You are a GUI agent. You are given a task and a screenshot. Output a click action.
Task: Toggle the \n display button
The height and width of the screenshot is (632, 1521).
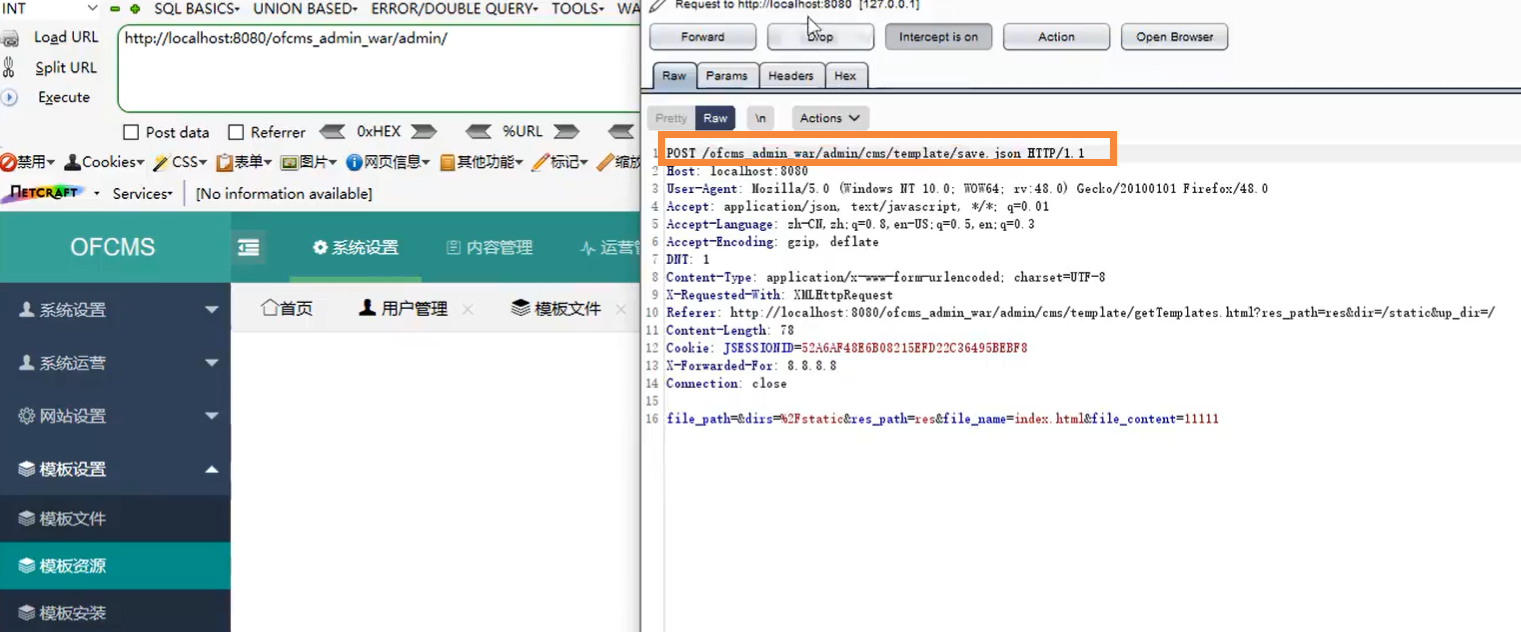pos(761,118)
